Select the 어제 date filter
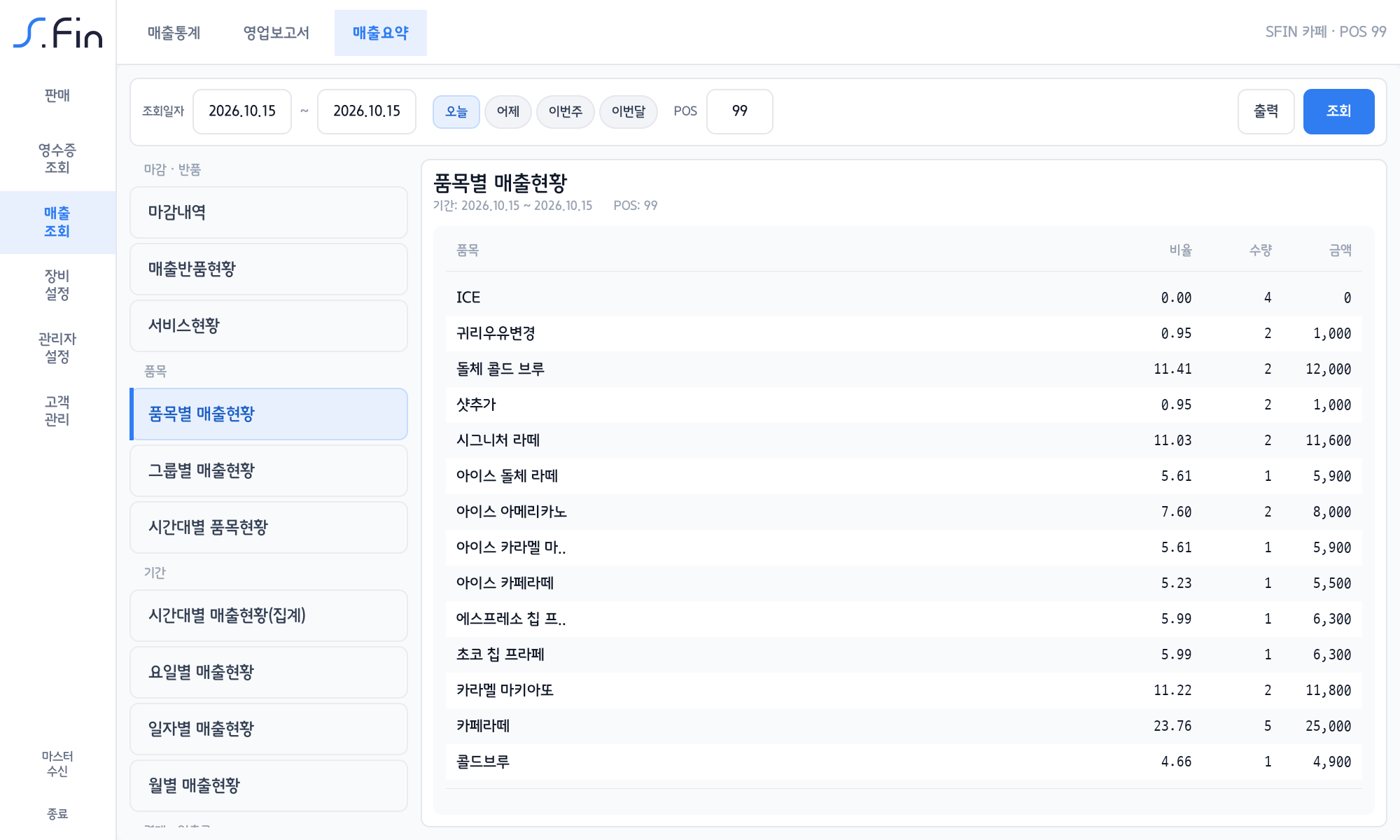The width and height of the screenshot is (1400, 840). click(508, 112)
